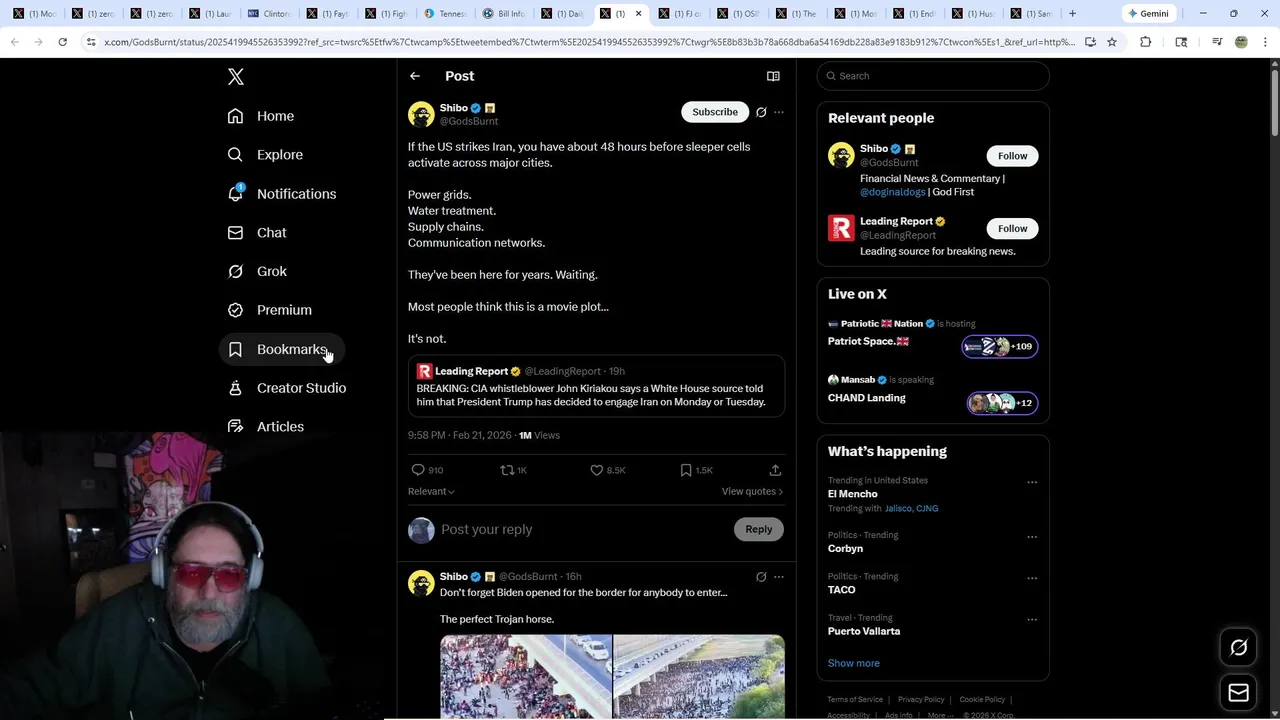Open more options on main post
This screenshot has width=1280, height=720.
[779, 112]
